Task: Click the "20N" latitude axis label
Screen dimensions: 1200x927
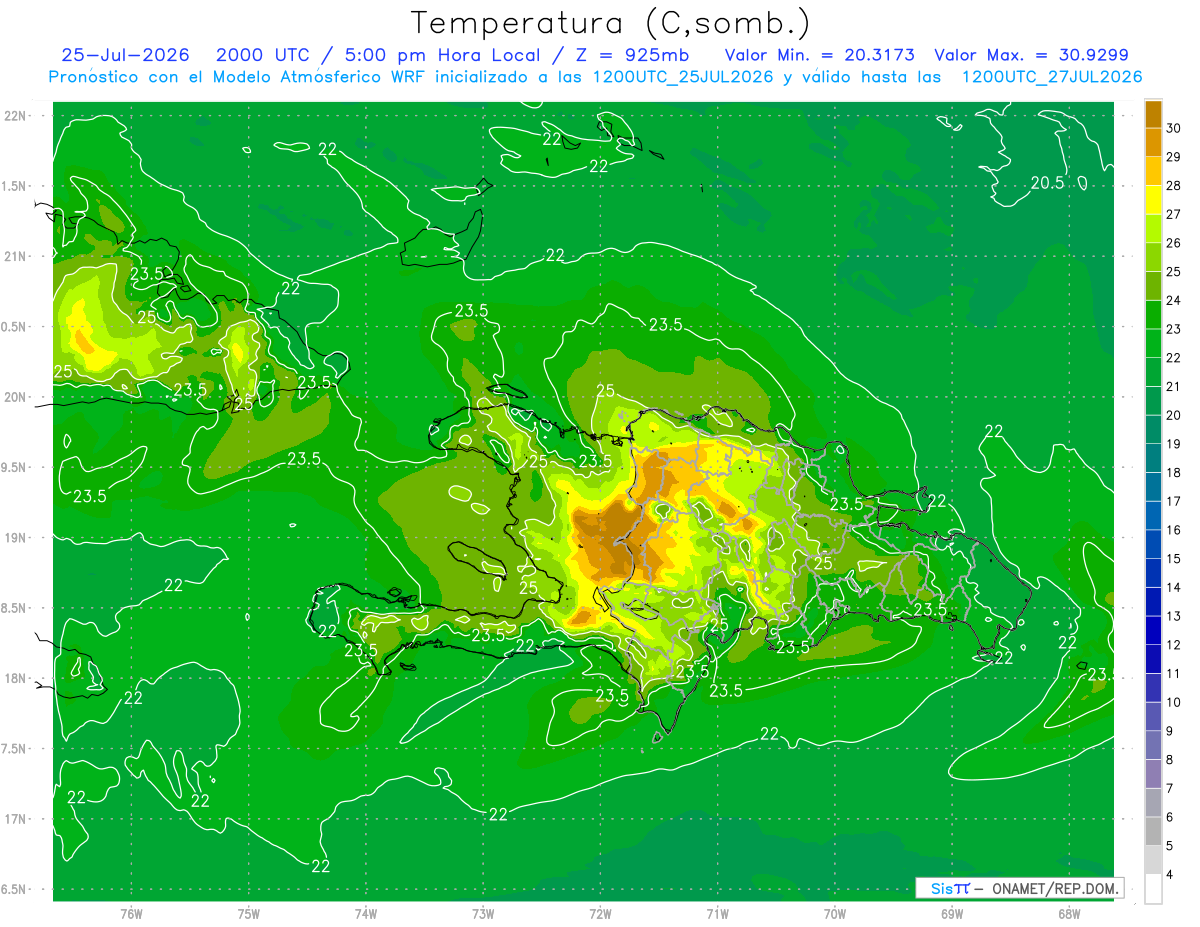Action: (x=17, y=397)
